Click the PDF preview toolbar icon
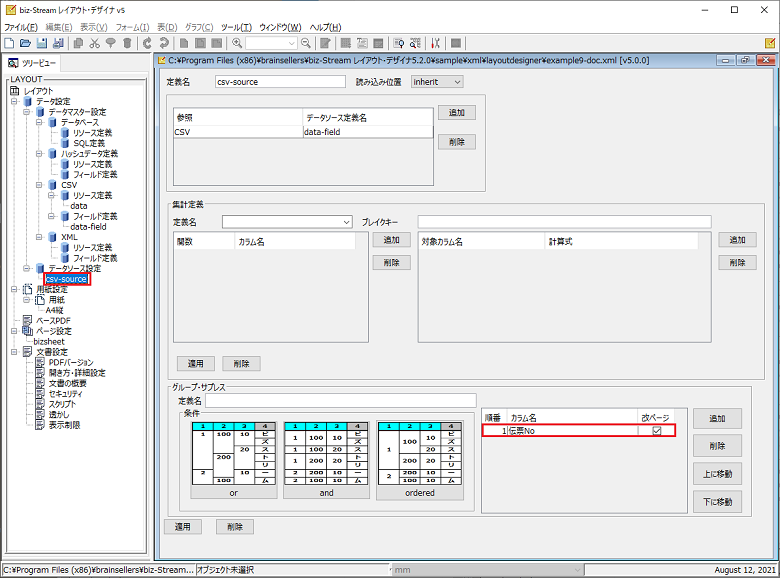 [399, 43]
